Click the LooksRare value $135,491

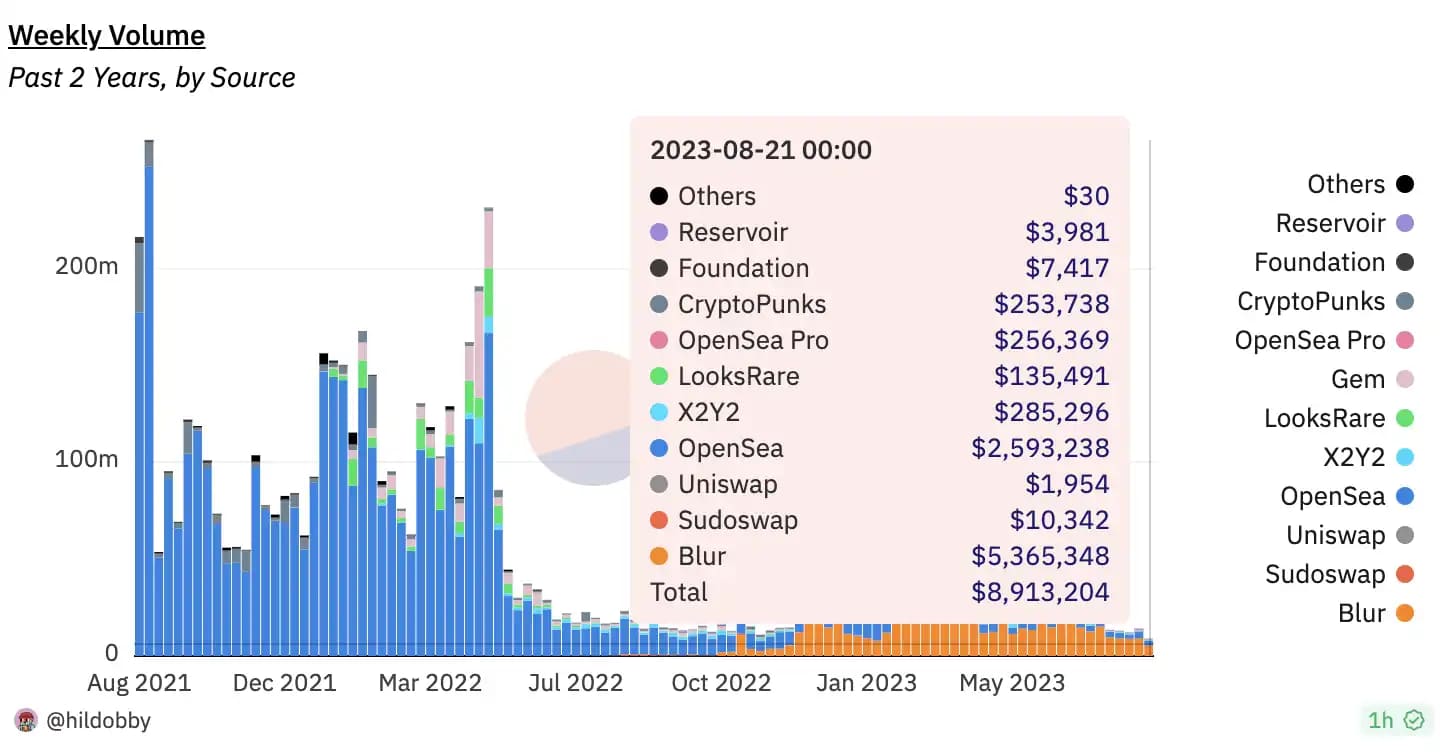(1051, 376)
